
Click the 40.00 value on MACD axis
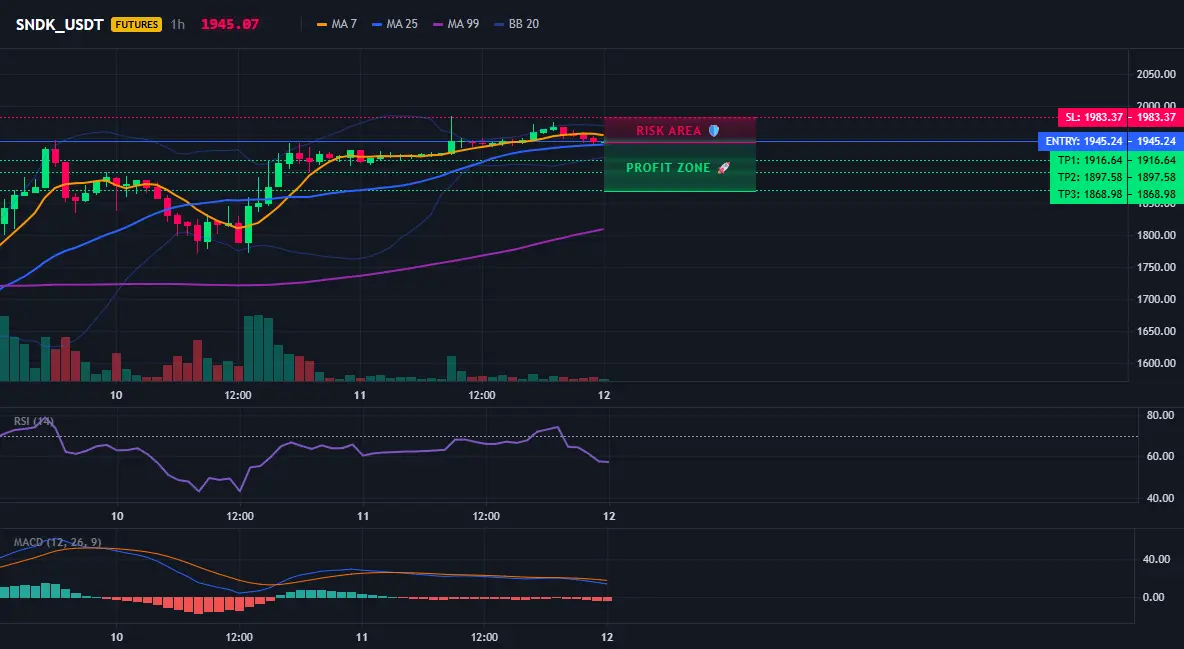click(1157, 559)
